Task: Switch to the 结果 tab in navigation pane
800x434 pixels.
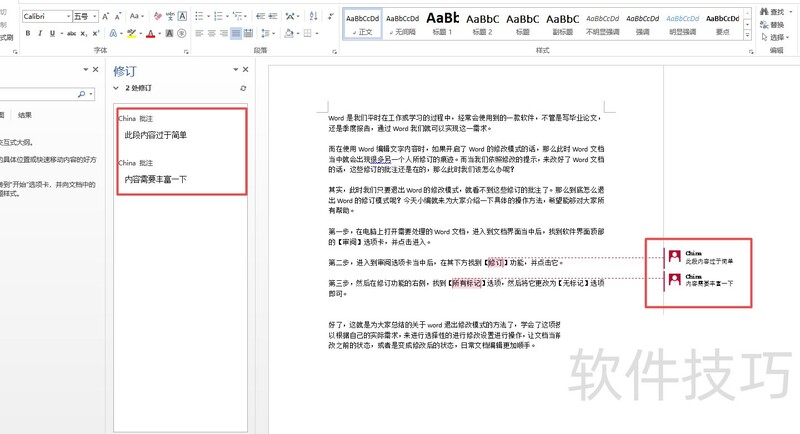Action: 24,115
